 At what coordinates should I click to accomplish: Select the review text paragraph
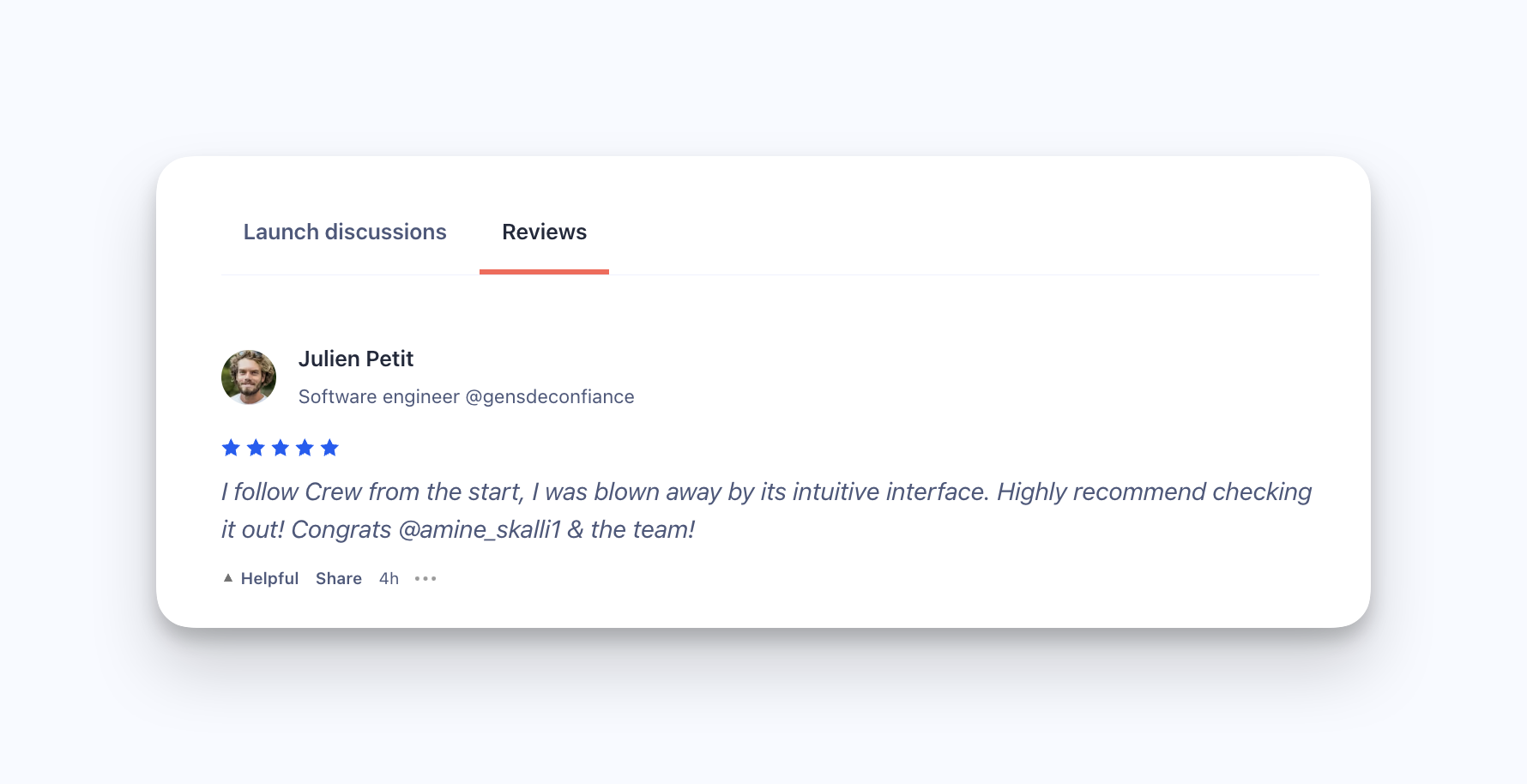tap(763, 510)
